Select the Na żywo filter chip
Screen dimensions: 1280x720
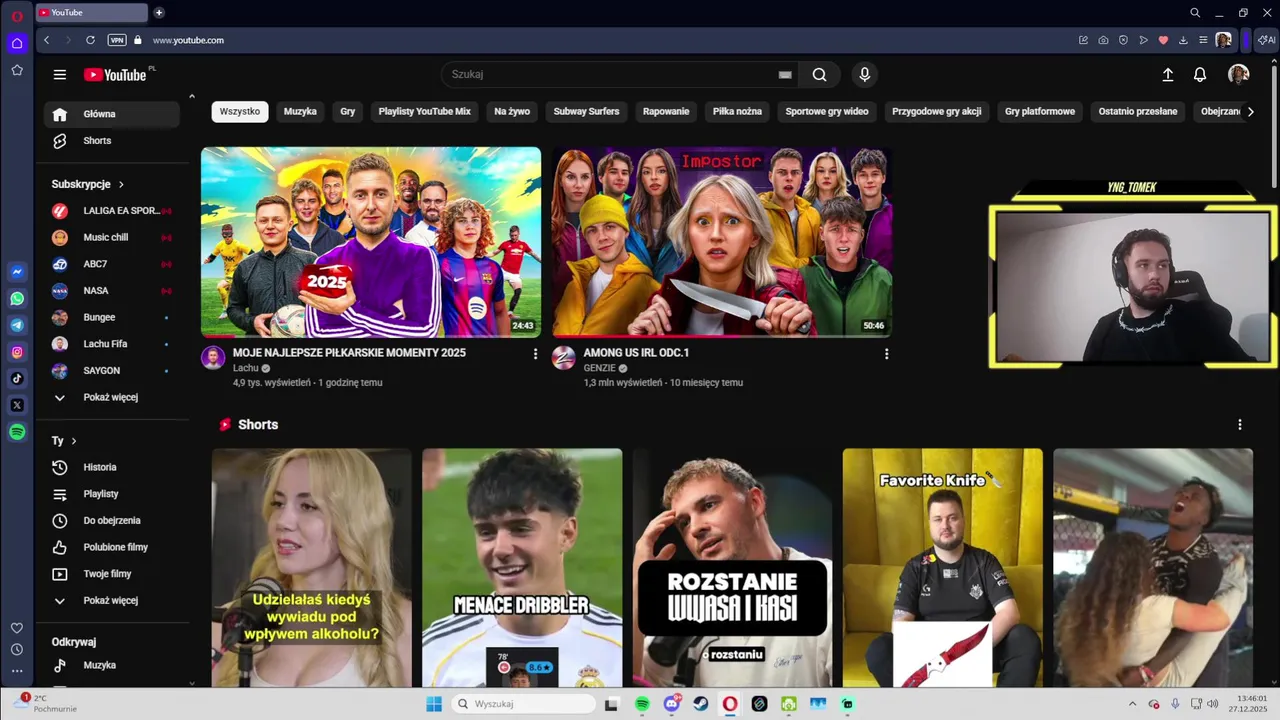point(512,112)
